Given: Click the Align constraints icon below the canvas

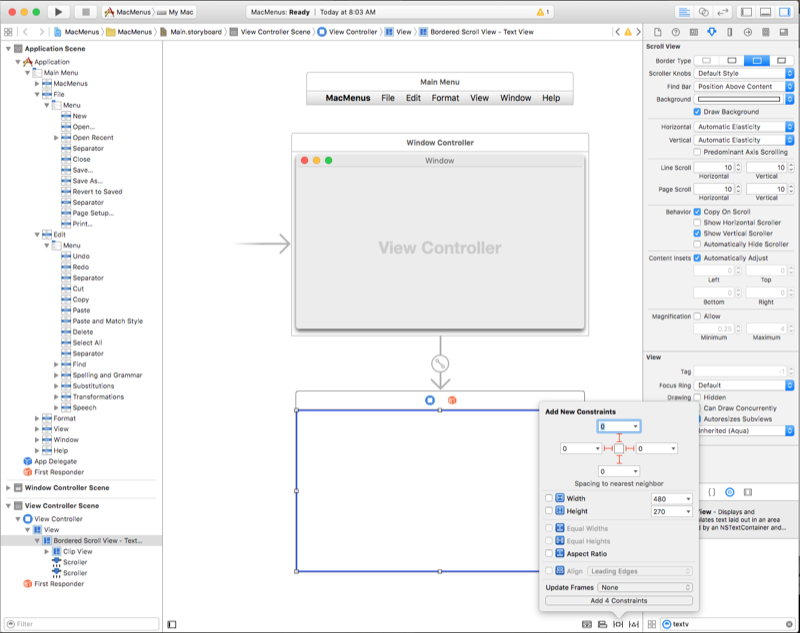Looking at the screenshot, I should [601, 623].
